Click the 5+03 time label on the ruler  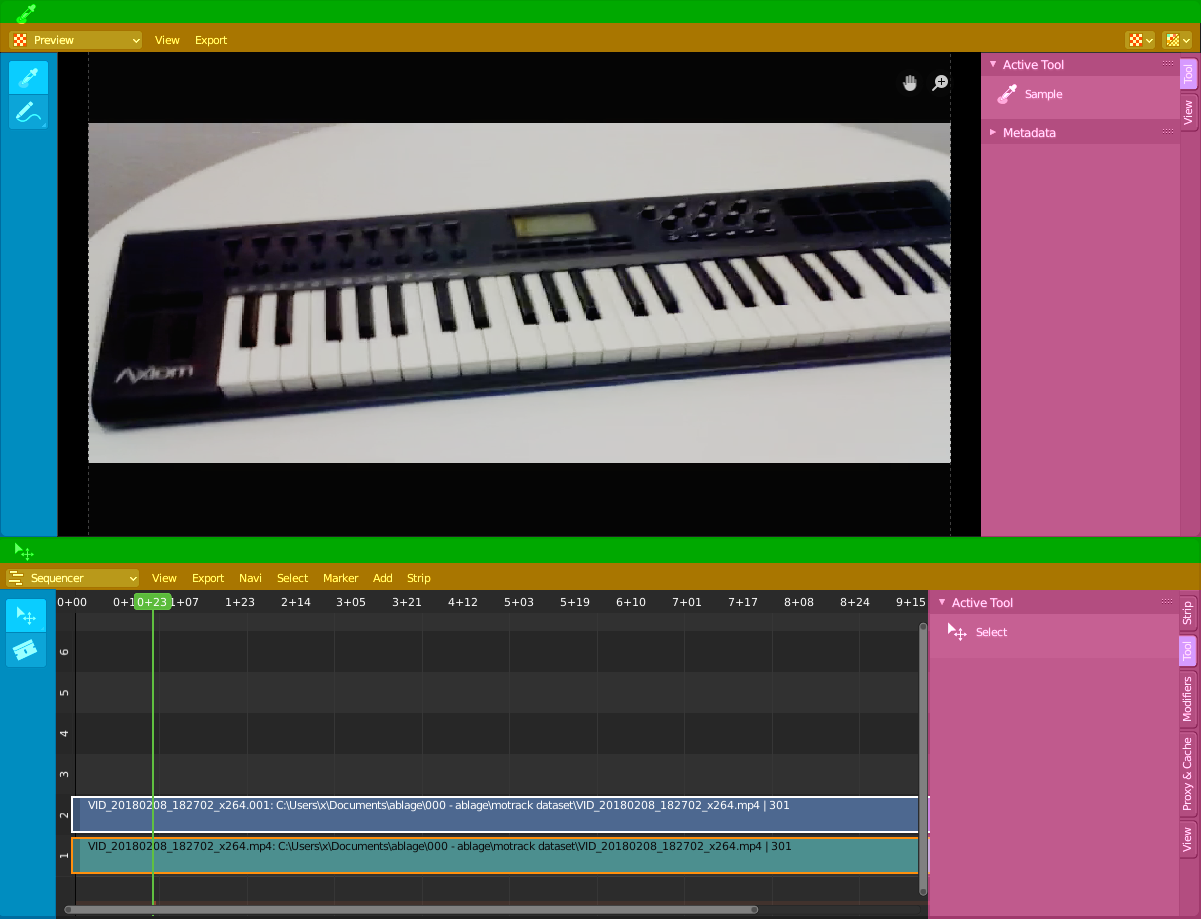[x=519, y=602]
